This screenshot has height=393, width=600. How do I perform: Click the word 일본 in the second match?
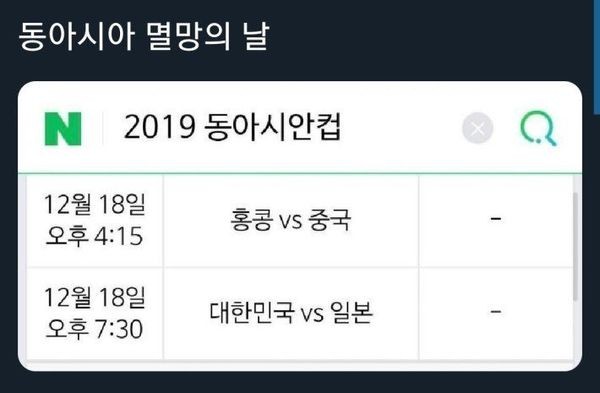[x=351, y=312]
